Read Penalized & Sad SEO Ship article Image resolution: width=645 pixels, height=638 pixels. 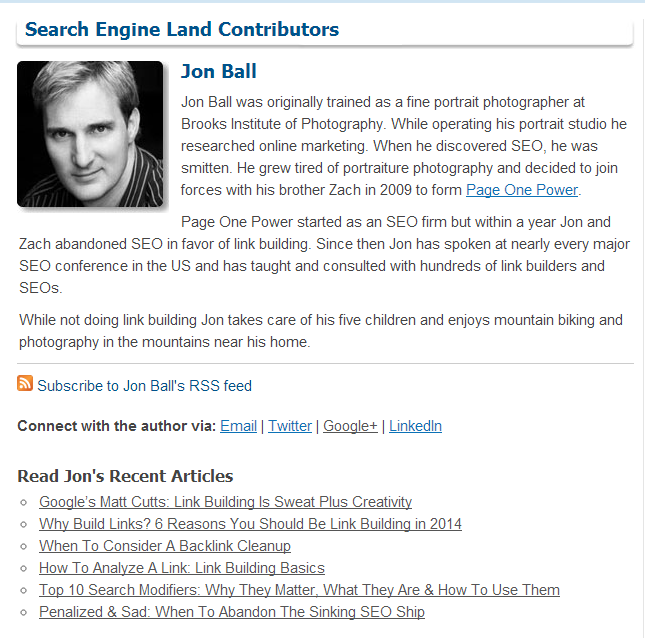[232, 612]
